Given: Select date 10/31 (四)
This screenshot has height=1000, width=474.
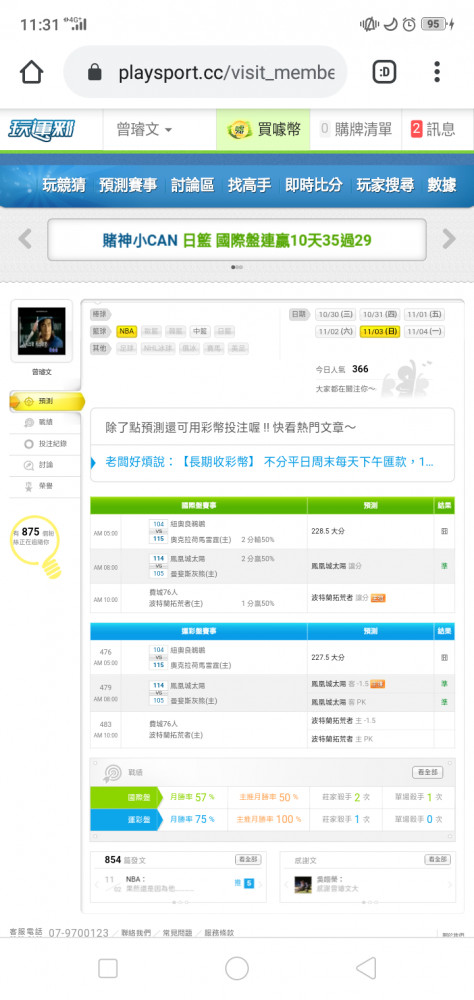Looking at the screenshot, I should pyautogui.click(x=380, y=314).
